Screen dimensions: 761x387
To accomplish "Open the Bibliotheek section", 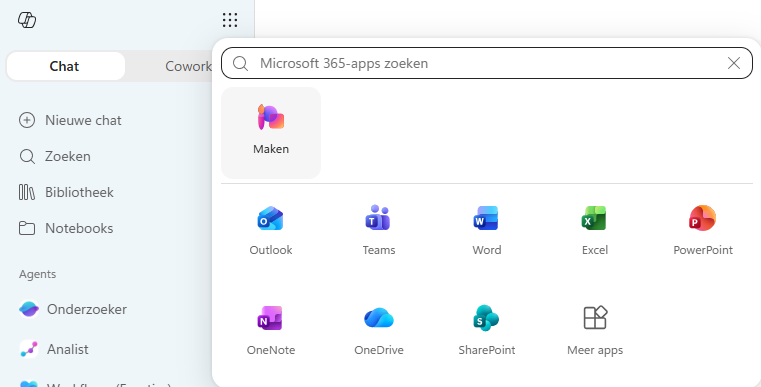I will click(66, 192).
